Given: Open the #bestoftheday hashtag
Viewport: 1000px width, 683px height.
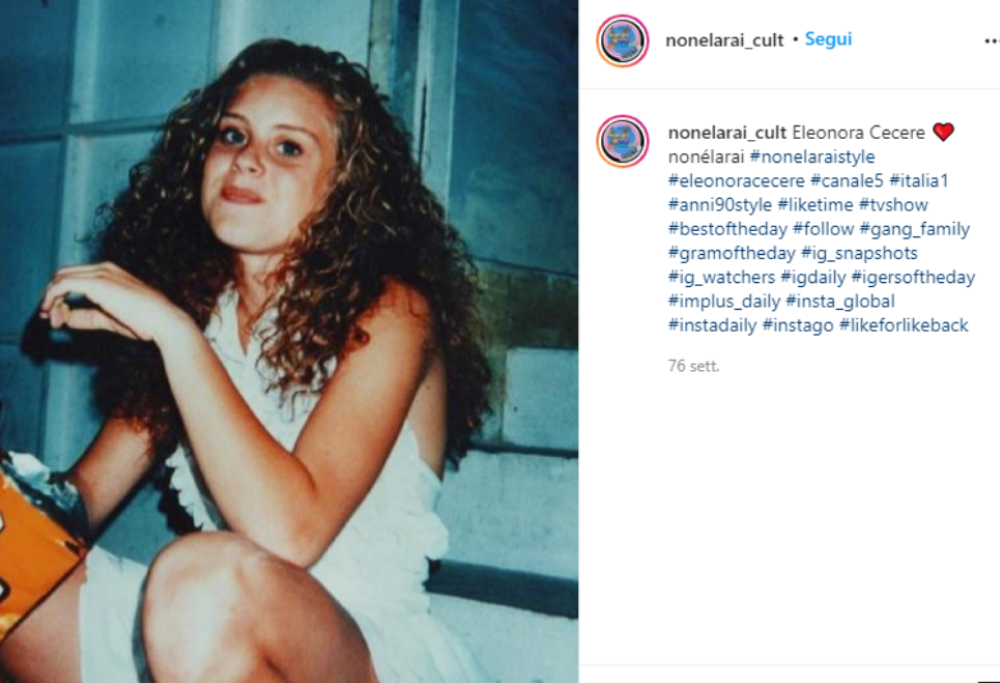Looking at the screenshot, I should point(727,229).
